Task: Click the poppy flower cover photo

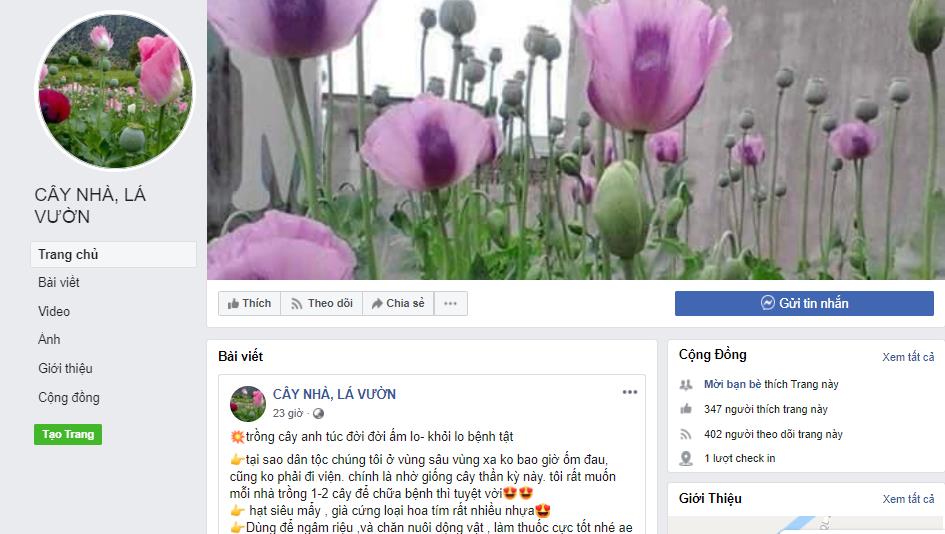Action: [576, 140]
